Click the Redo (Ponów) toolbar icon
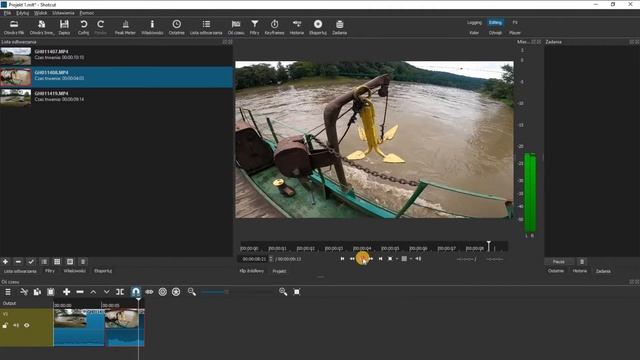 (x=100, y=24)
